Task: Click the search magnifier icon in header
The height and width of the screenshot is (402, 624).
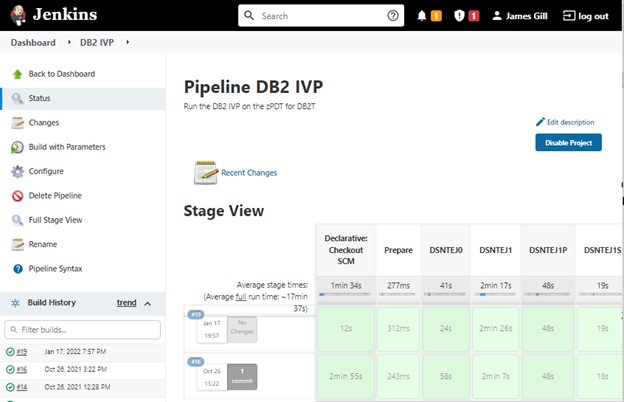Action: pyautogui.click(x=249, y=16)
